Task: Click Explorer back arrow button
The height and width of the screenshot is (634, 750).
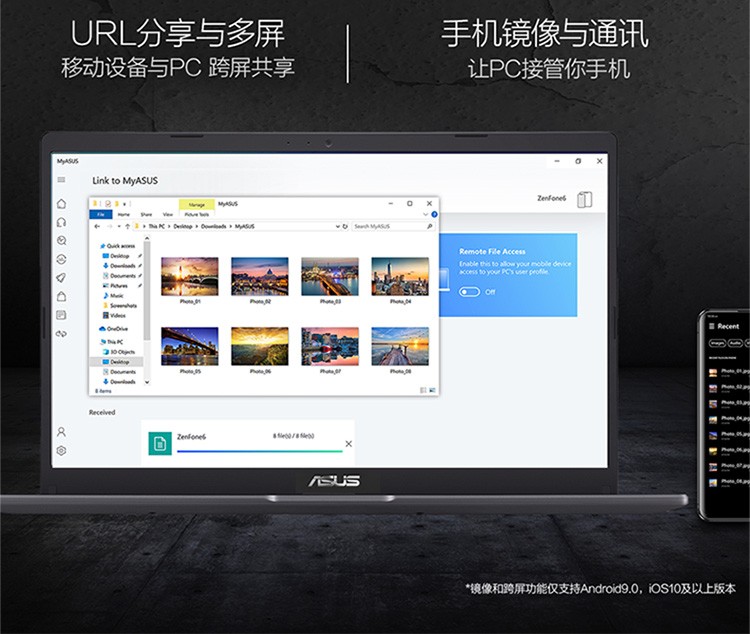Action: click(97, 226)
